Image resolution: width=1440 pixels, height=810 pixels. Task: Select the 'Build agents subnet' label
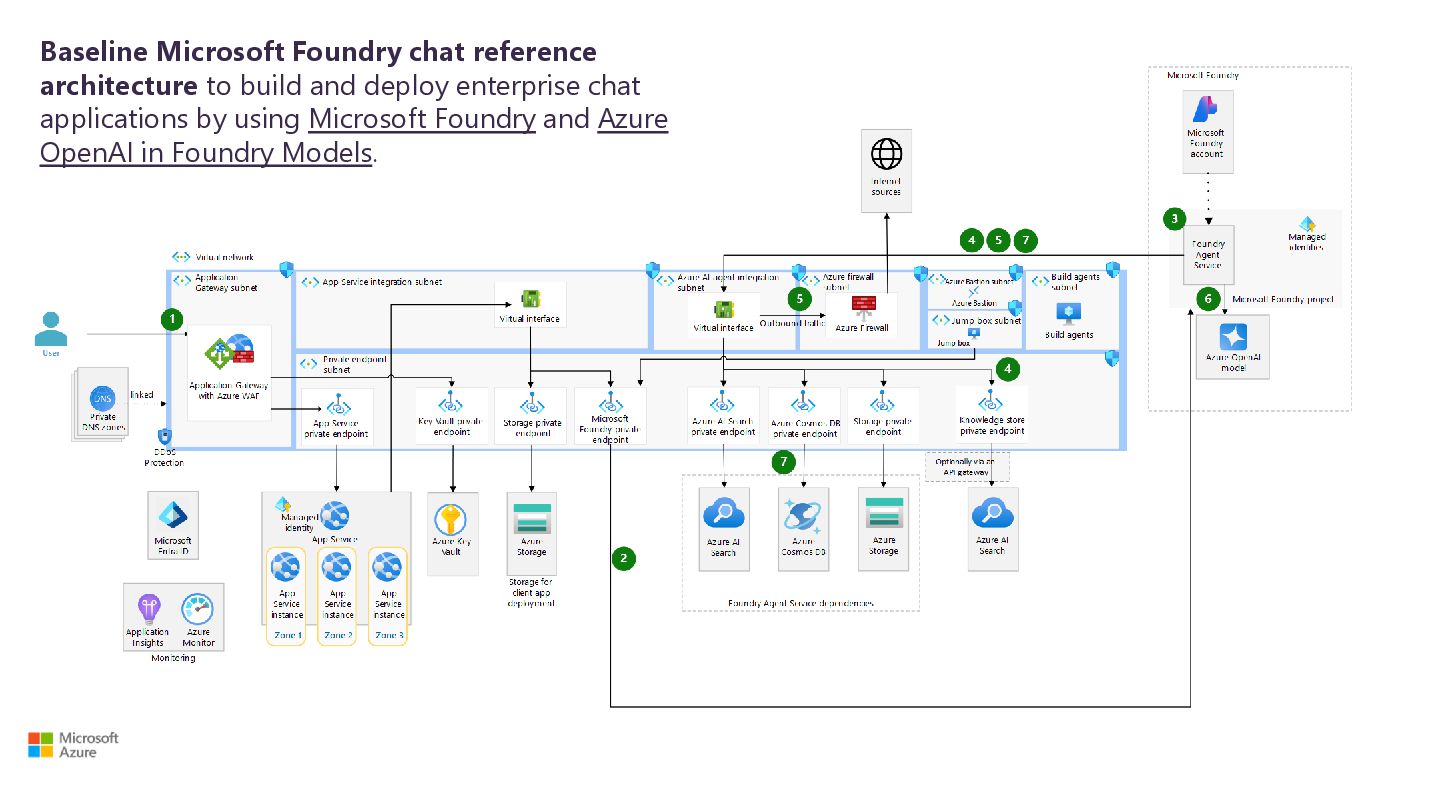tap(1076, 281)
